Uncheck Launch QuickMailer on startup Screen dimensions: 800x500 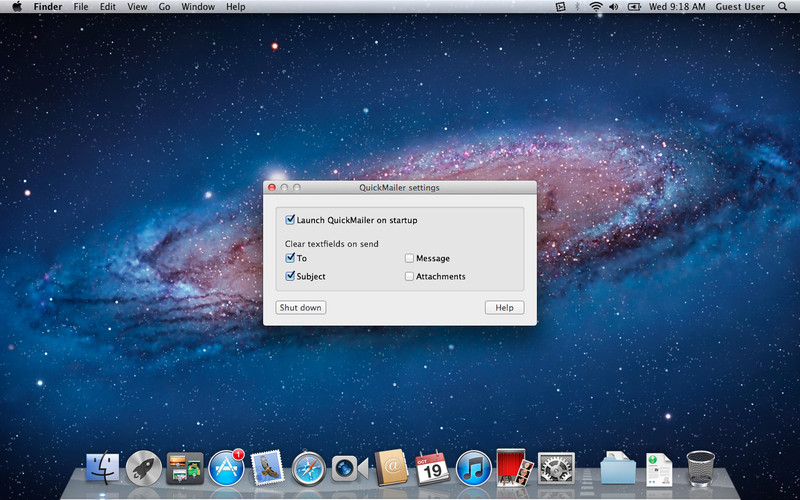pos(290,220)
